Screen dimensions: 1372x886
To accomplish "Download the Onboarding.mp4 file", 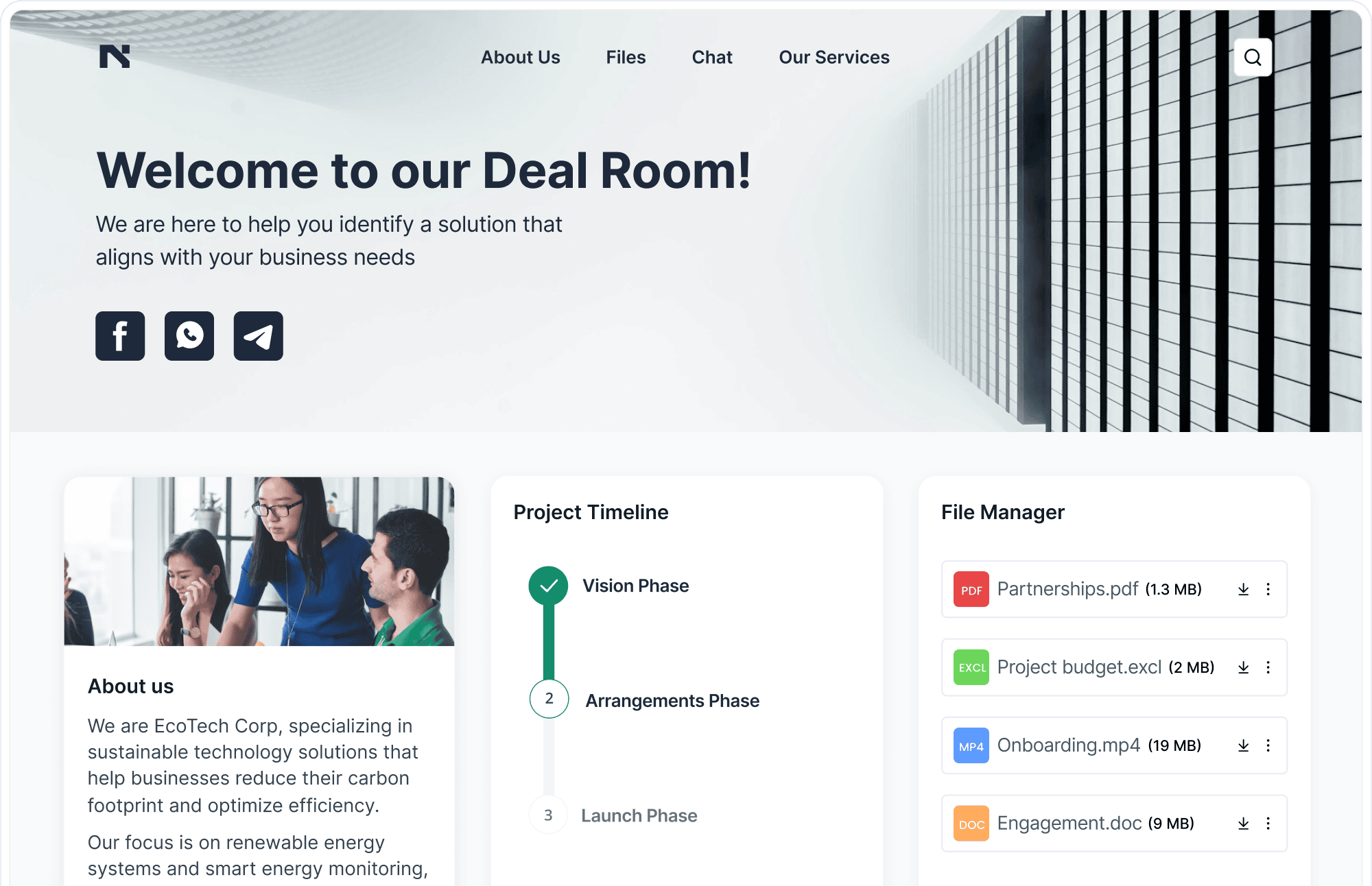I will [x=1243, y=745].
